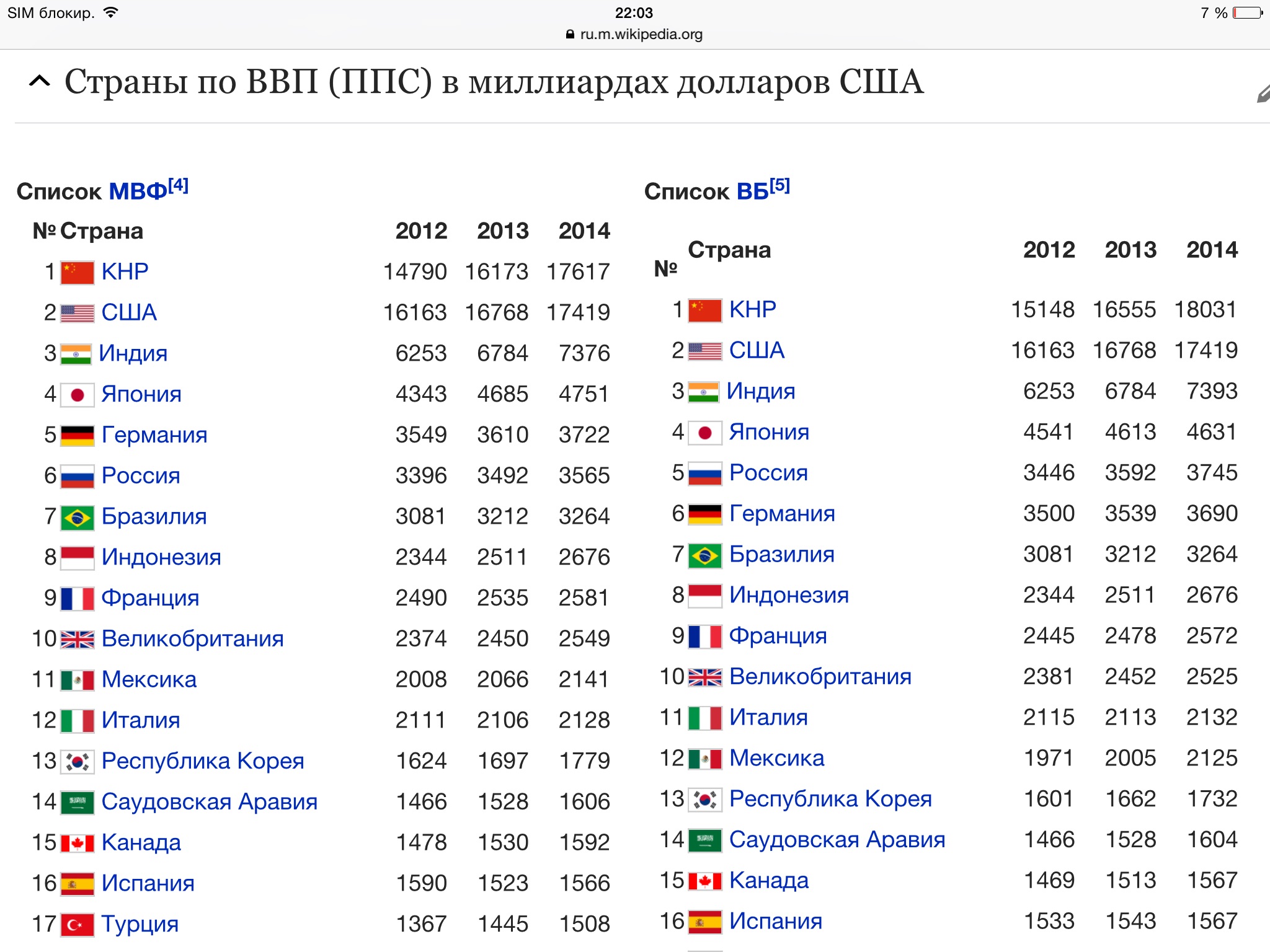Image resolution: width=1270 pixels, height=952 pixels.
Task: Click the Turkey flag icon
Action: 78,925
